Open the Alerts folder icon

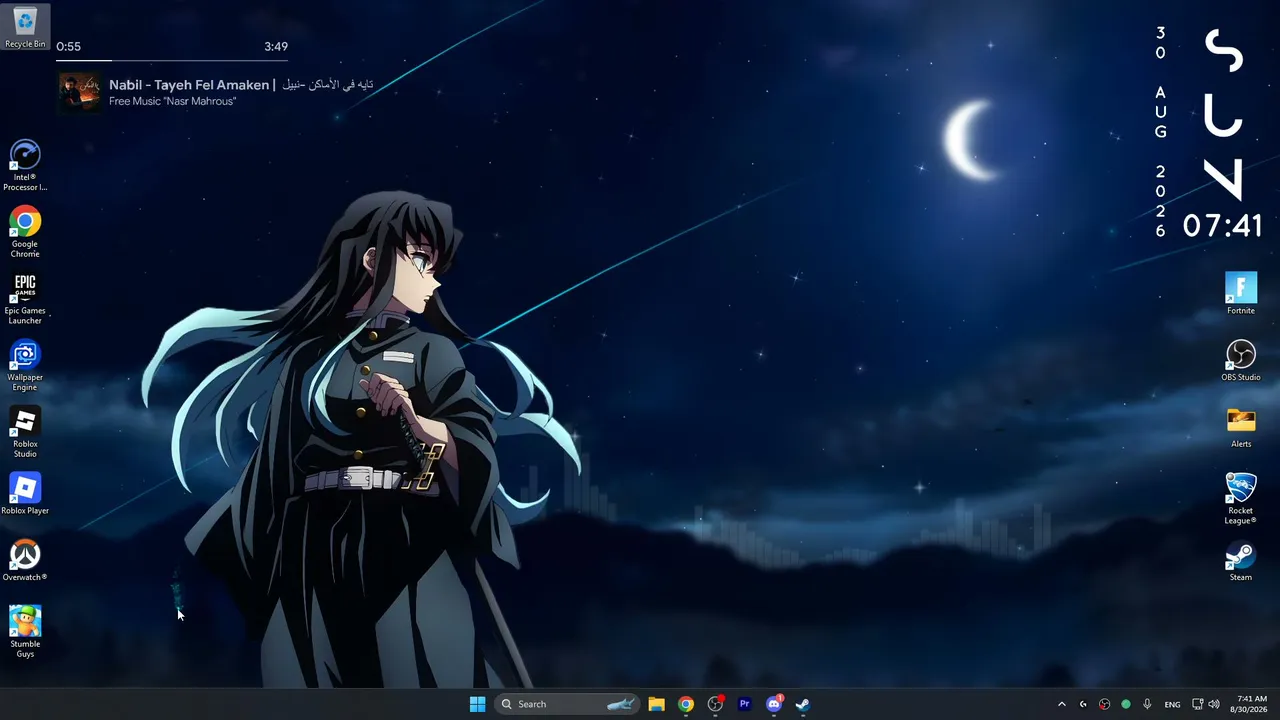(1241, 427)
